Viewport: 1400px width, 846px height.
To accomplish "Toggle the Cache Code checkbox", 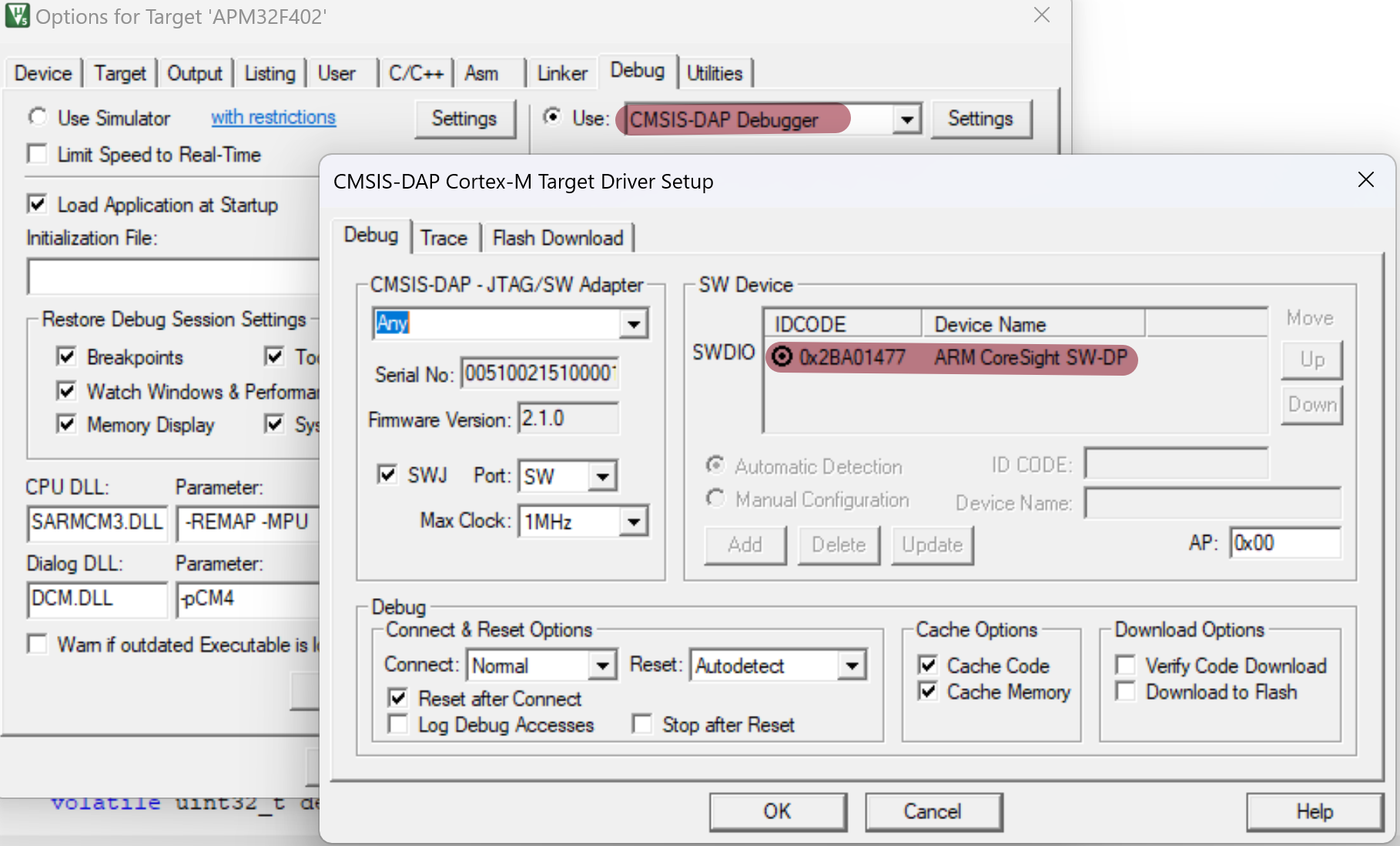I will 928,665.
